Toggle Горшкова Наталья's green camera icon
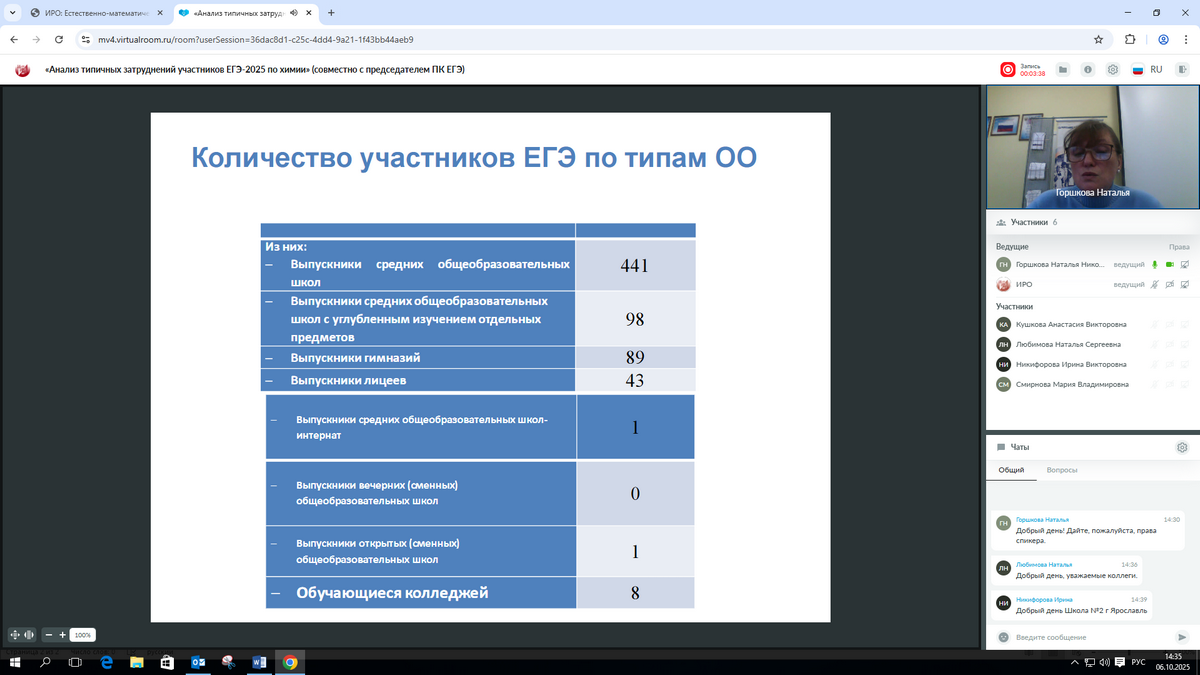The height and width of the screenshot is (675, 1200). click(x=1169, y=264)
